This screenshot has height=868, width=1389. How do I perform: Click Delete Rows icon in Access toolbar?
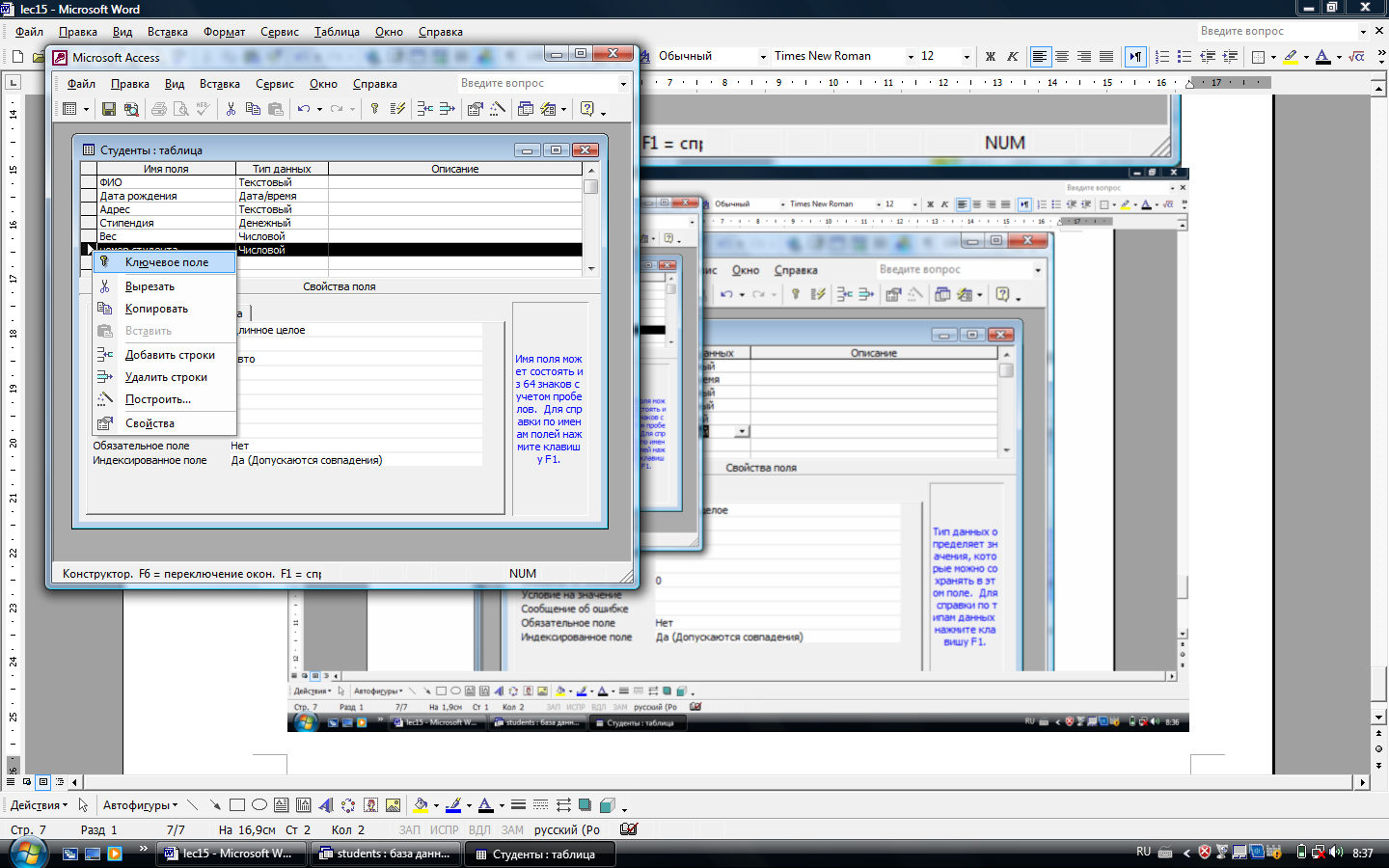click(x=448, y=109)
